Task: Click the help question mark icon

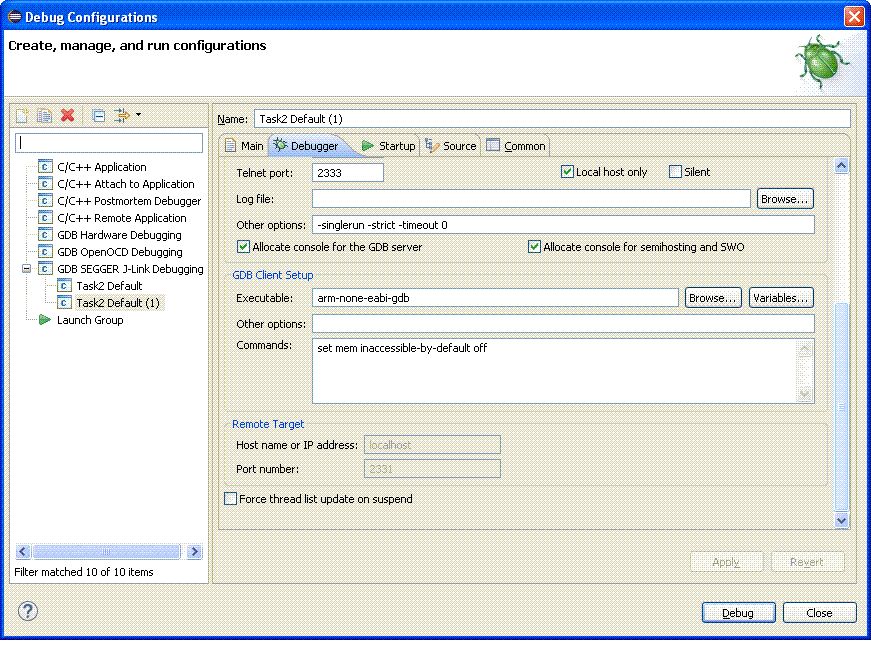Action: (x=28, y=611)
